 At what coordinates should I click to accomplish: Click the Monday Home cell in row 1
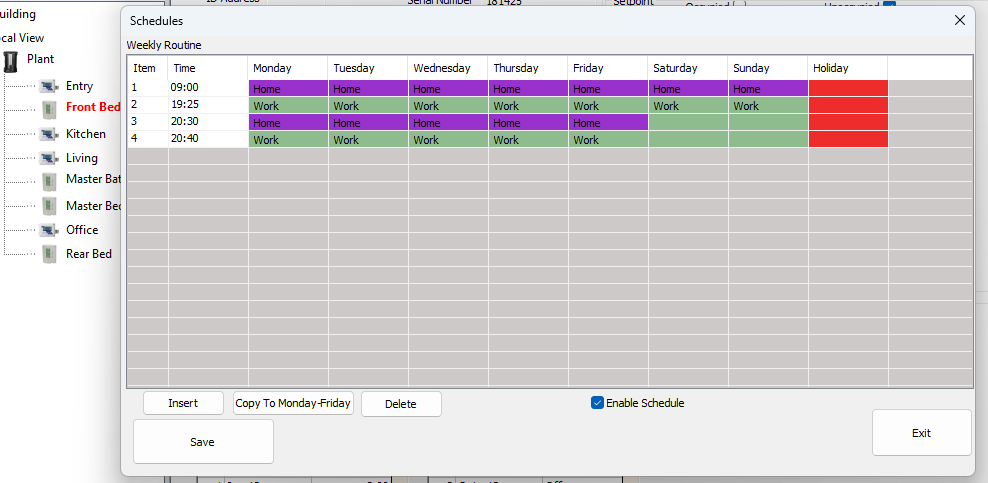(x=288, y=88)
